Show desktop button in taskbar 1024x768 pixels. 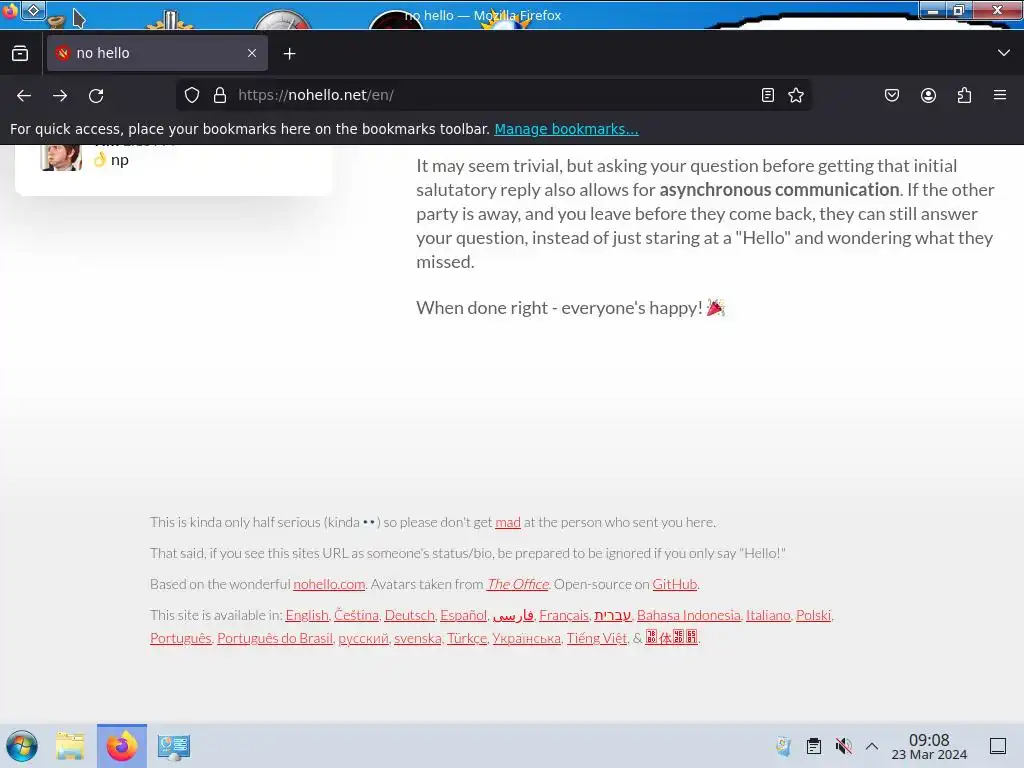click(998, 746)
